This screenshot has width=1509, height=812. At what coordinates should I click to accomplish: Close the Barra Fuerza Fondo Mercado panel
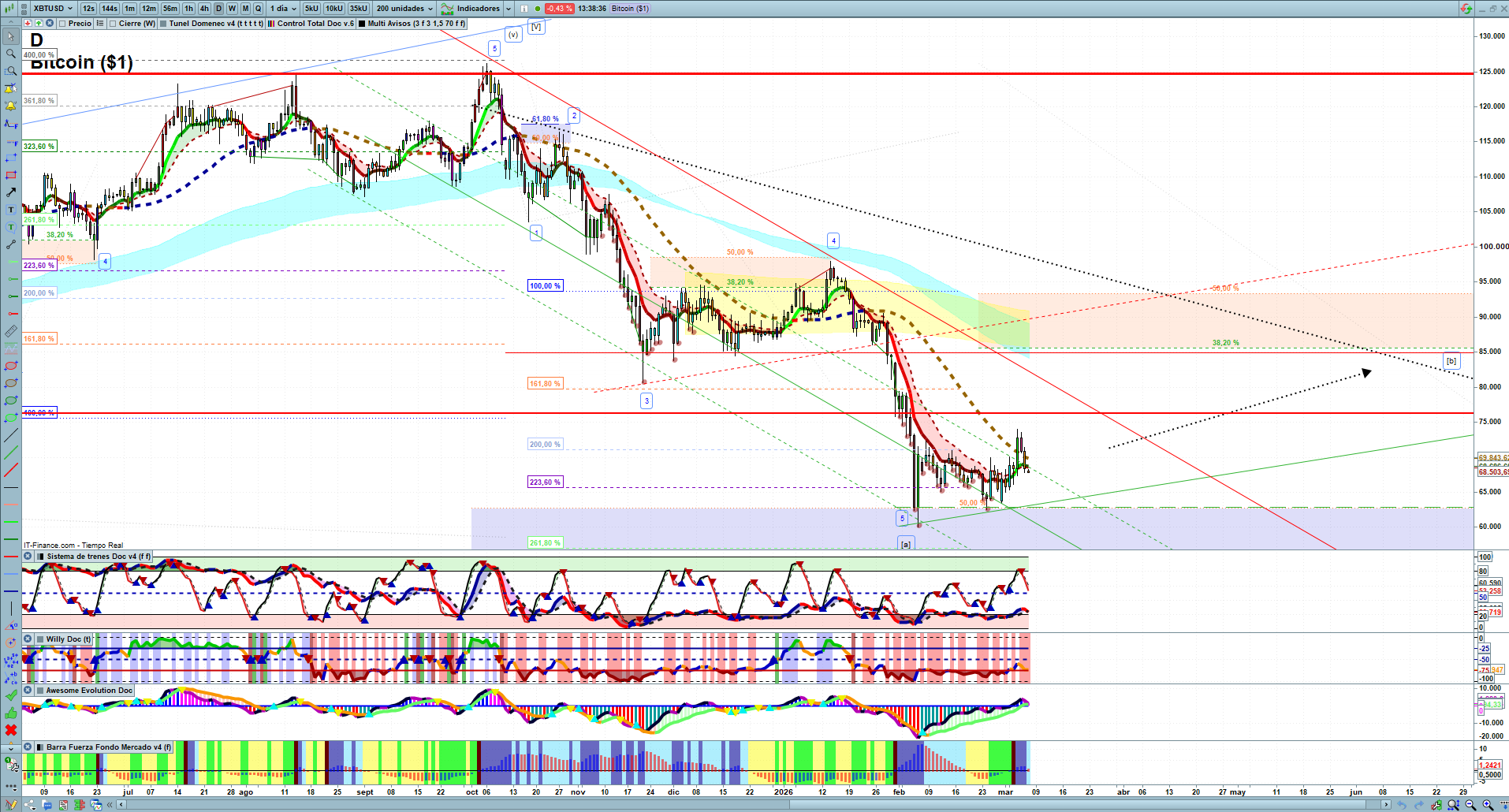tap(28, 747)
